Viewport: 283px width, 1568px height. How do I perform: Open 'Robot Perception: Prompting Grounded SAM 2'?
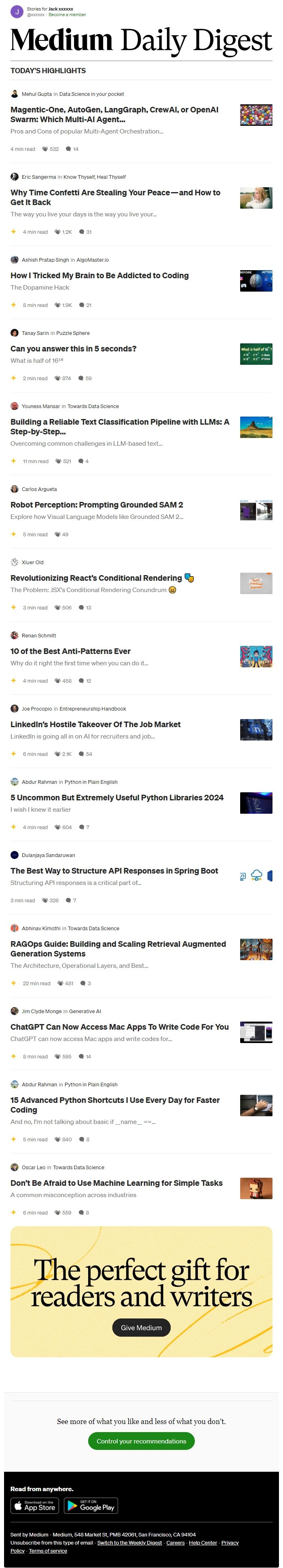point(97,505)
